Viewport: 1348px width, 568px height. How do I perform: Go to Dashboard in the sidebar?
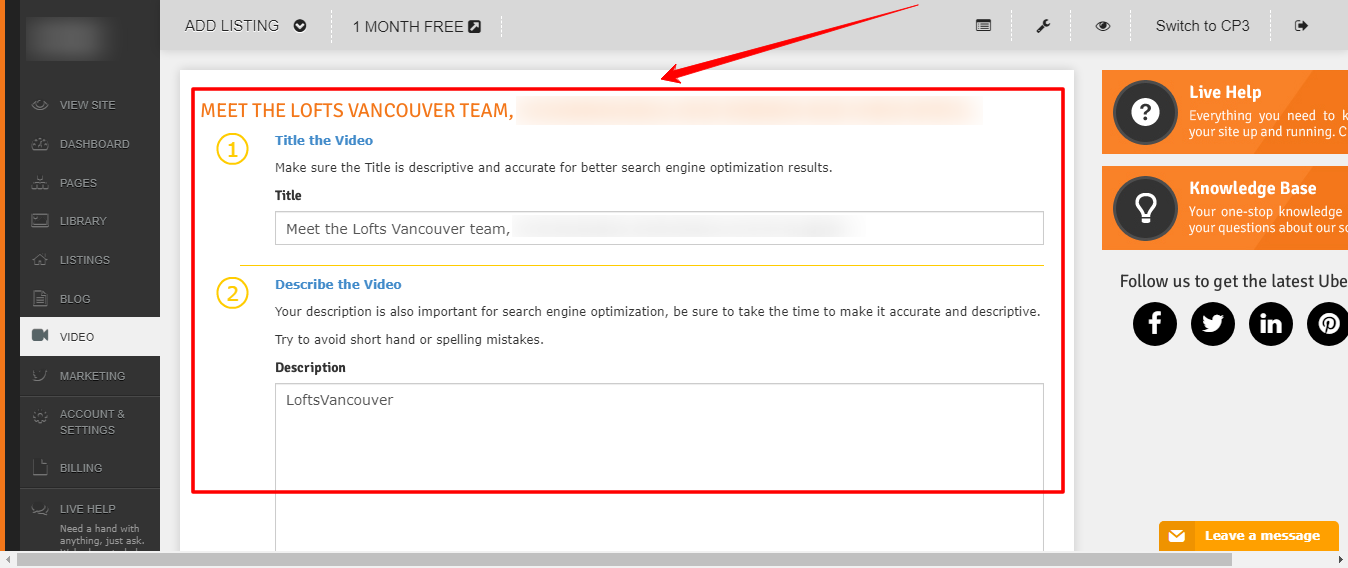tap(94, 144)
